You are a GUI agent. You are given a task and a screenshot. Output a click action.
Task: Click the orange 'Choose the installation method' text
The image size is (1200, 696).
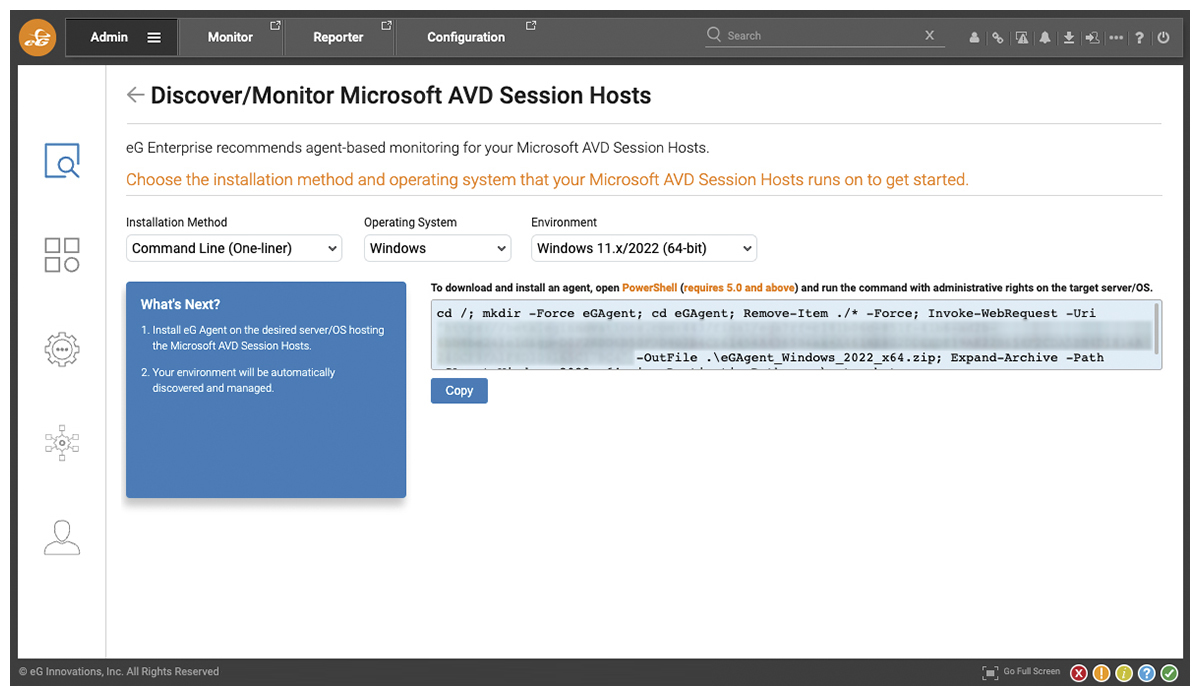pos(547,180)
